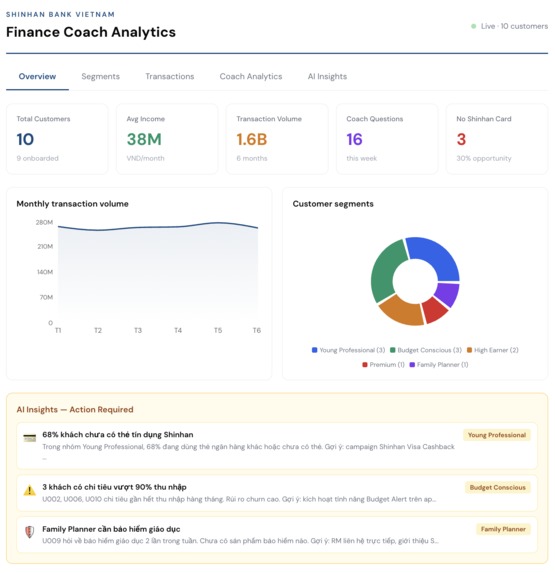Open the Overview tab

pos(37,76)
